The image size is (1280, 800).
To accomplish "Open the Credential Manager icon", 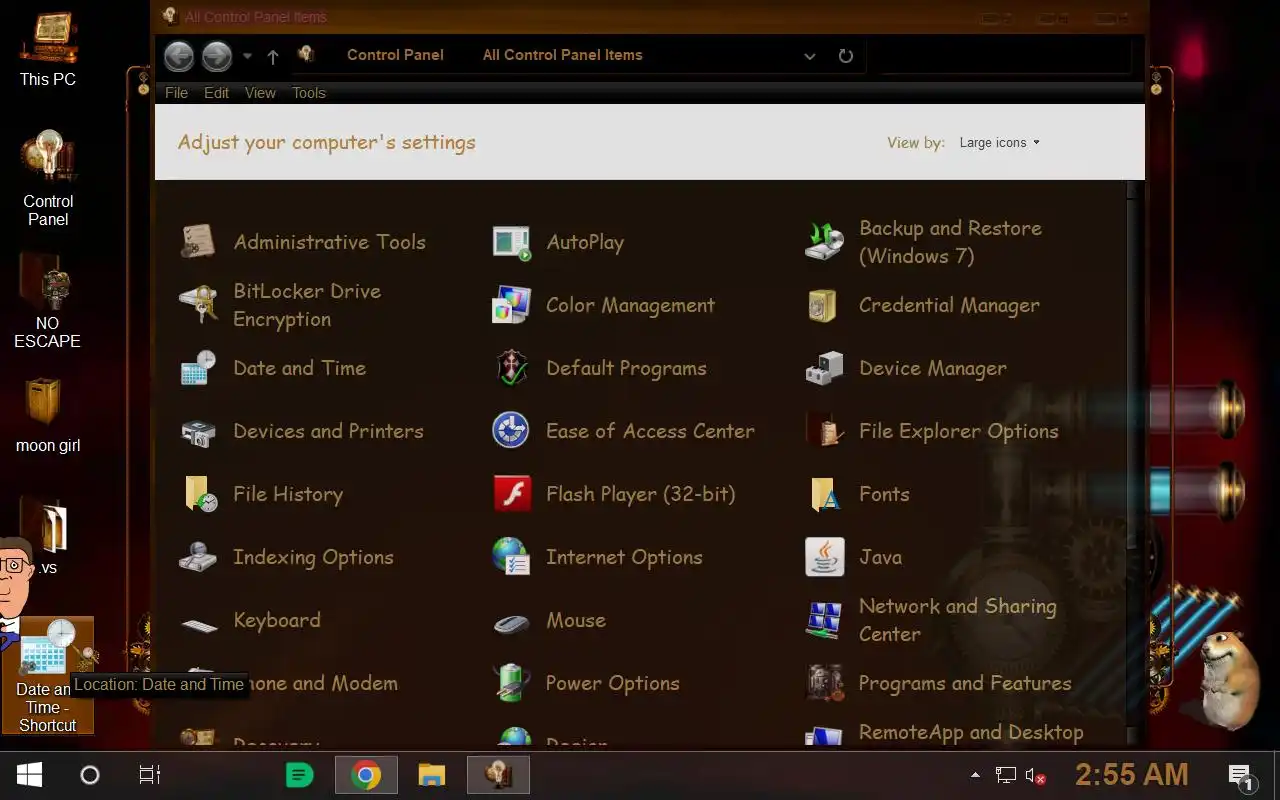I will pos(824,305).
